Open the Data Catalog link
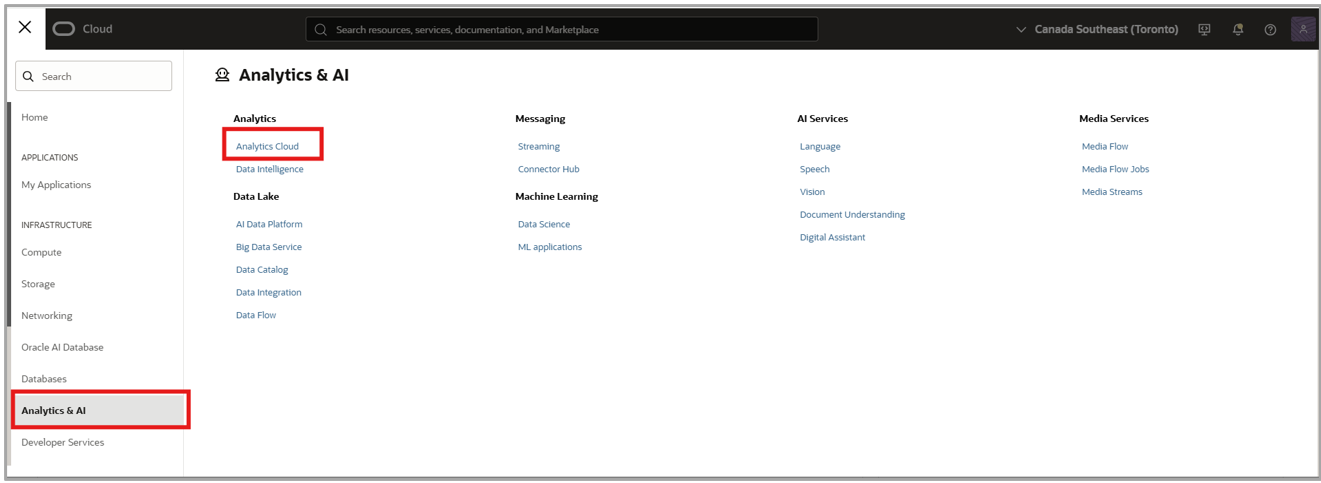This screenshot has width=1321, height=483. coord(262,270)
